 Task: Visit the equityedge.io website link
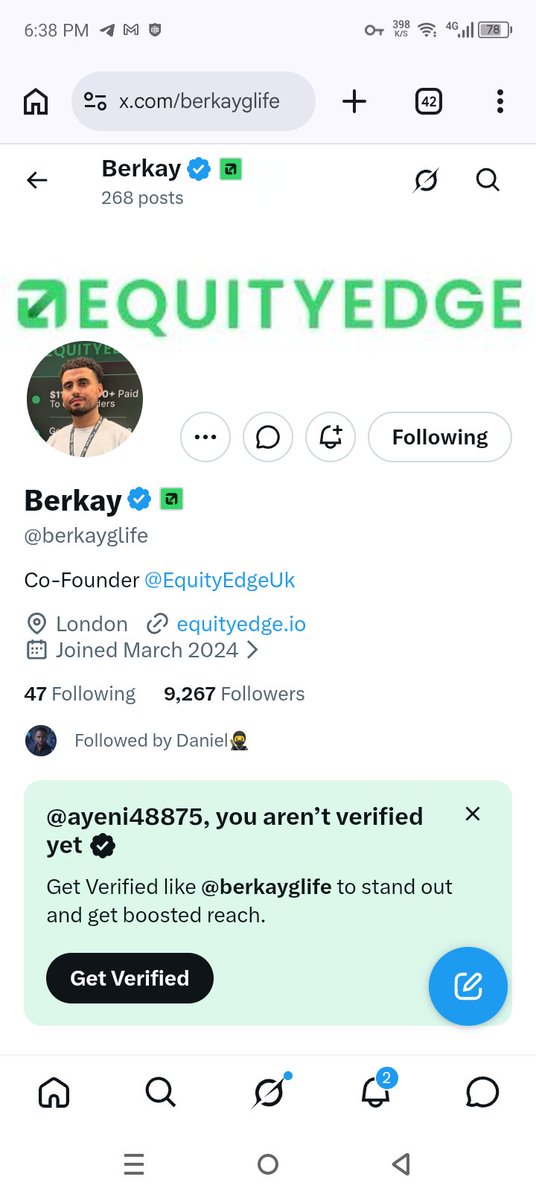pyautogui.click(x=241, y=624)
